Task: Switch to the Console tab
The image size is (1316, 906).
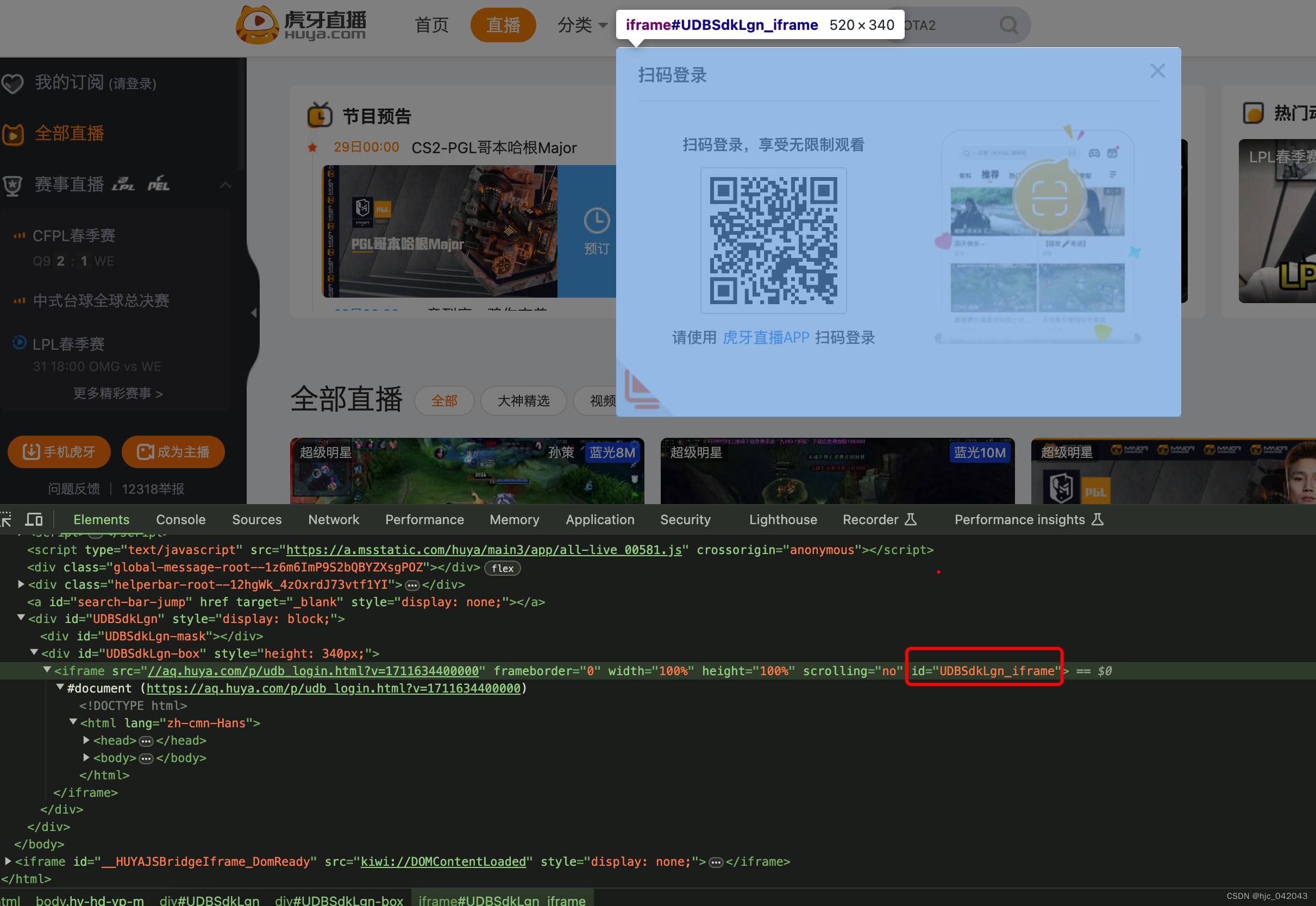Action: click(x=180, y=519)
